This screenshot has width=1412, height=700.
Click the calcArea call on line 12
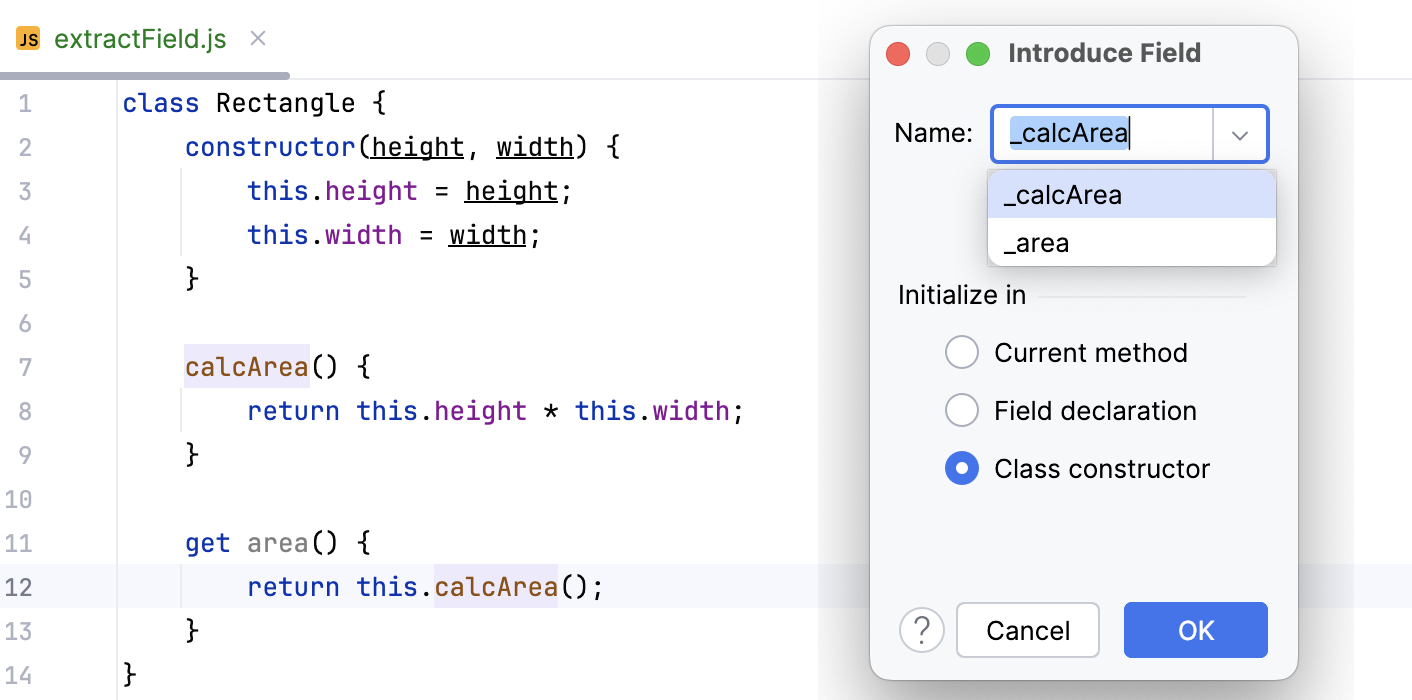pos(495,587)
